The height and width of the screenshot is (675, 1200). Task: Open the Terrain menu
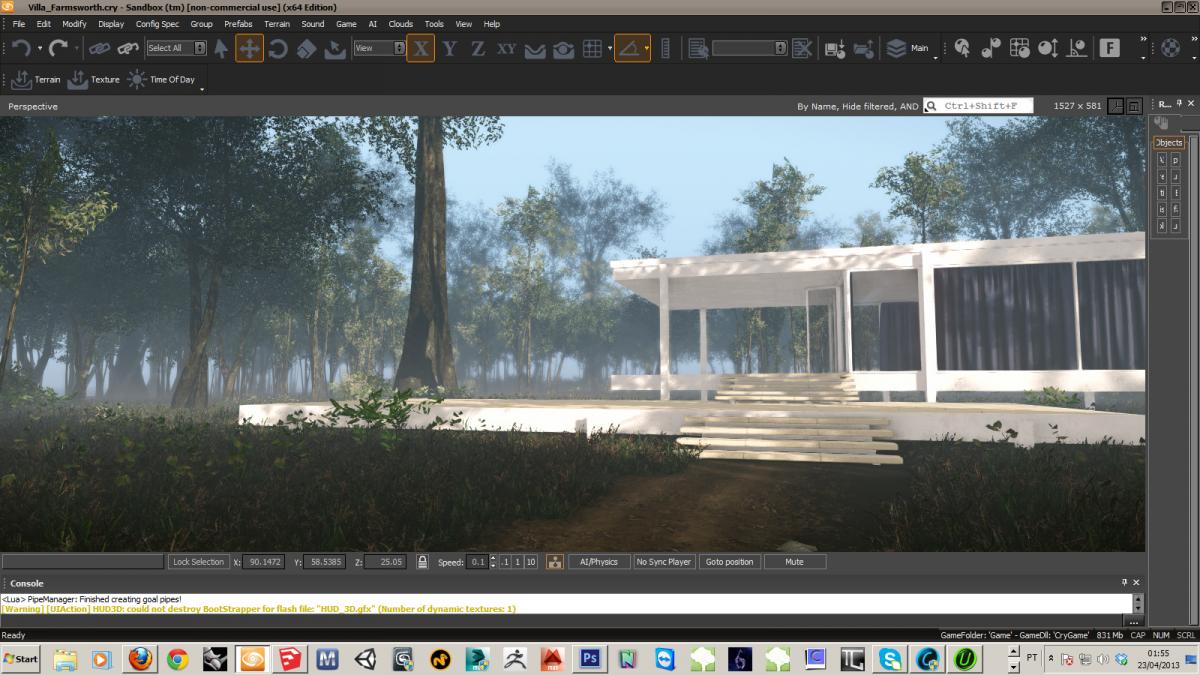click(276, 24)
